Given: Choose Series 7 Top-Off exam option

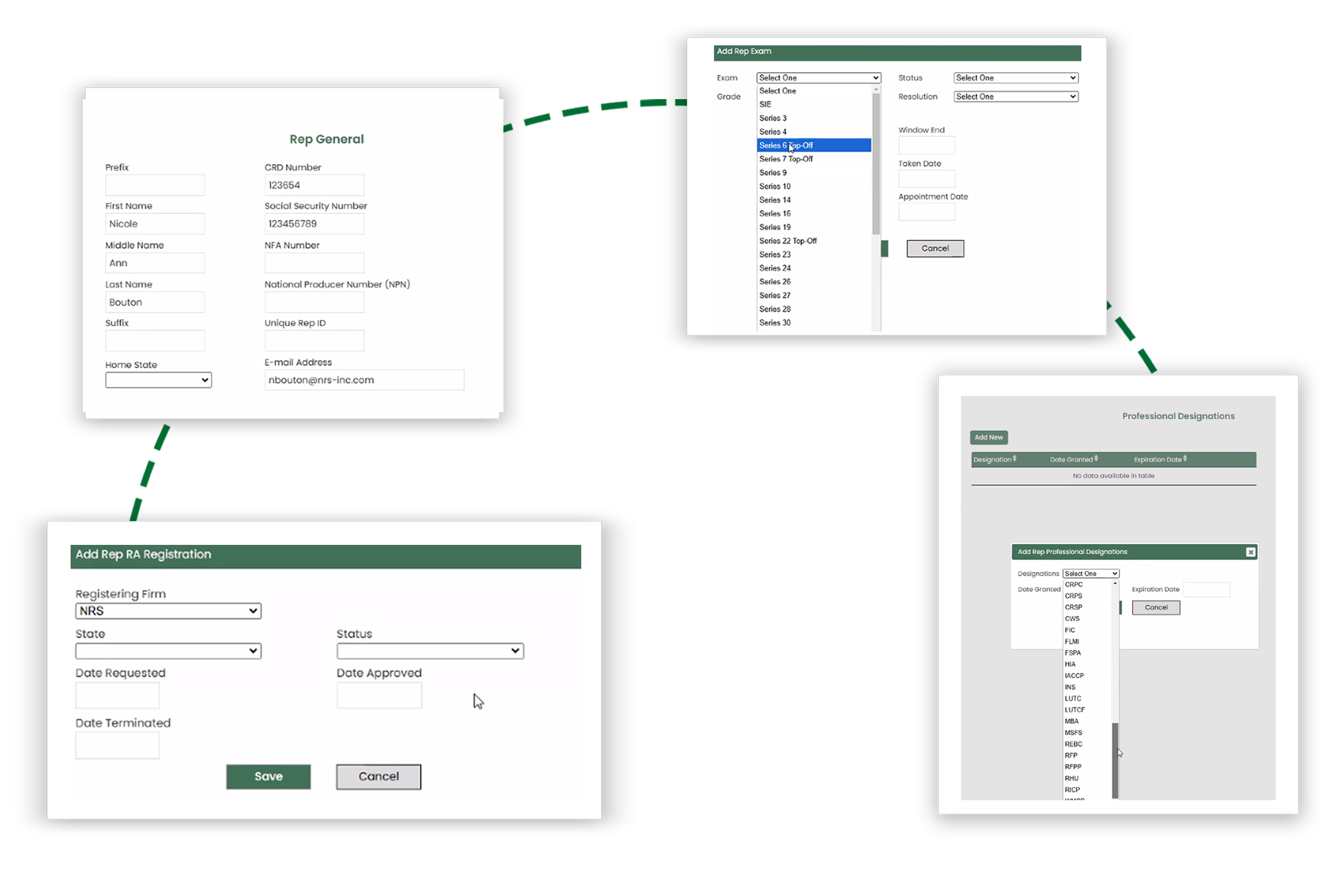Looking at the screenshot, I should tap(786, 159).
